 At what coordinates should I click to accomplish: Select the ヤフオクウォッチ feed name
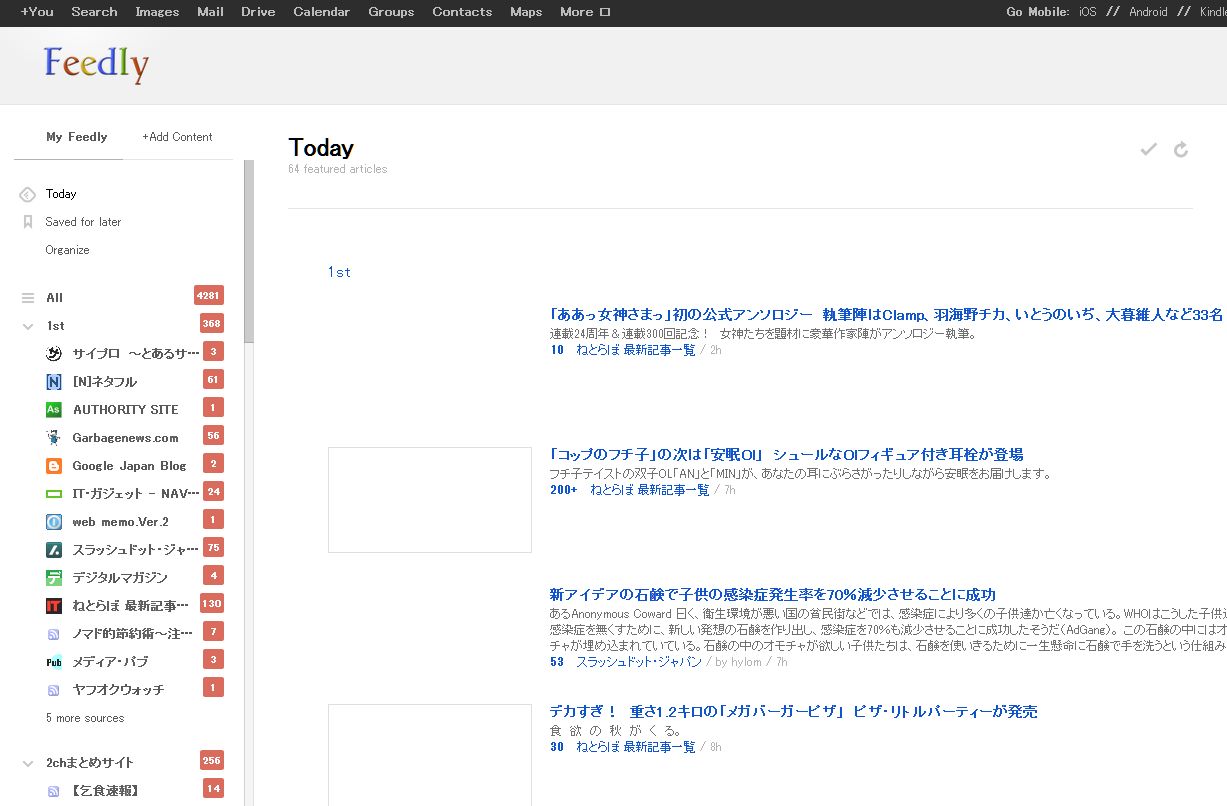click(118, 690)
